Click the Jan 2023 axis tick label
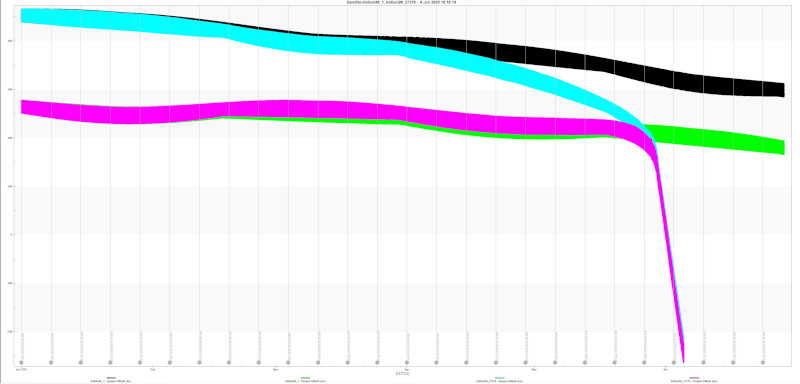Viewport: 800px width, 384px height. click(x=21, y=368)
